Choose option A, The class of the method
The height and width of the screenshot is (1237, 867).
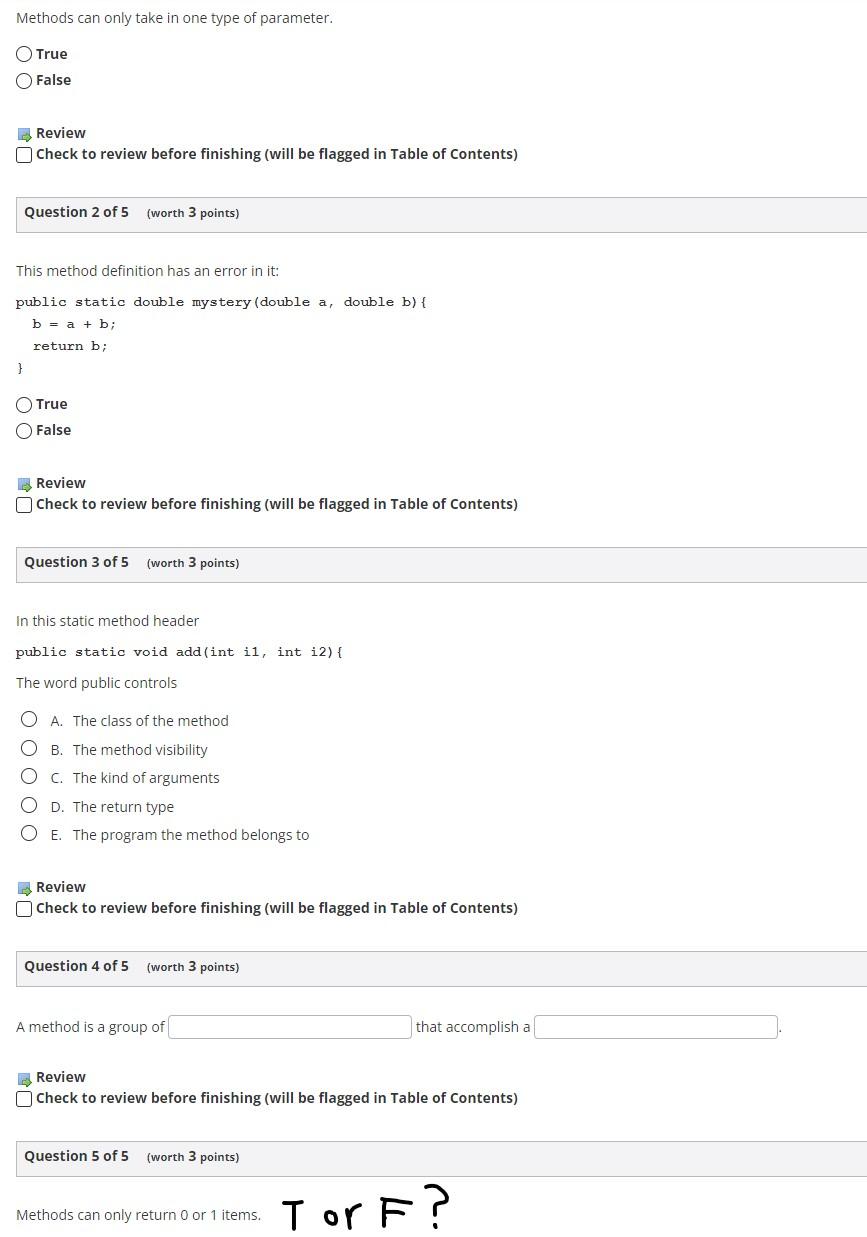click(x=29, y=719)
